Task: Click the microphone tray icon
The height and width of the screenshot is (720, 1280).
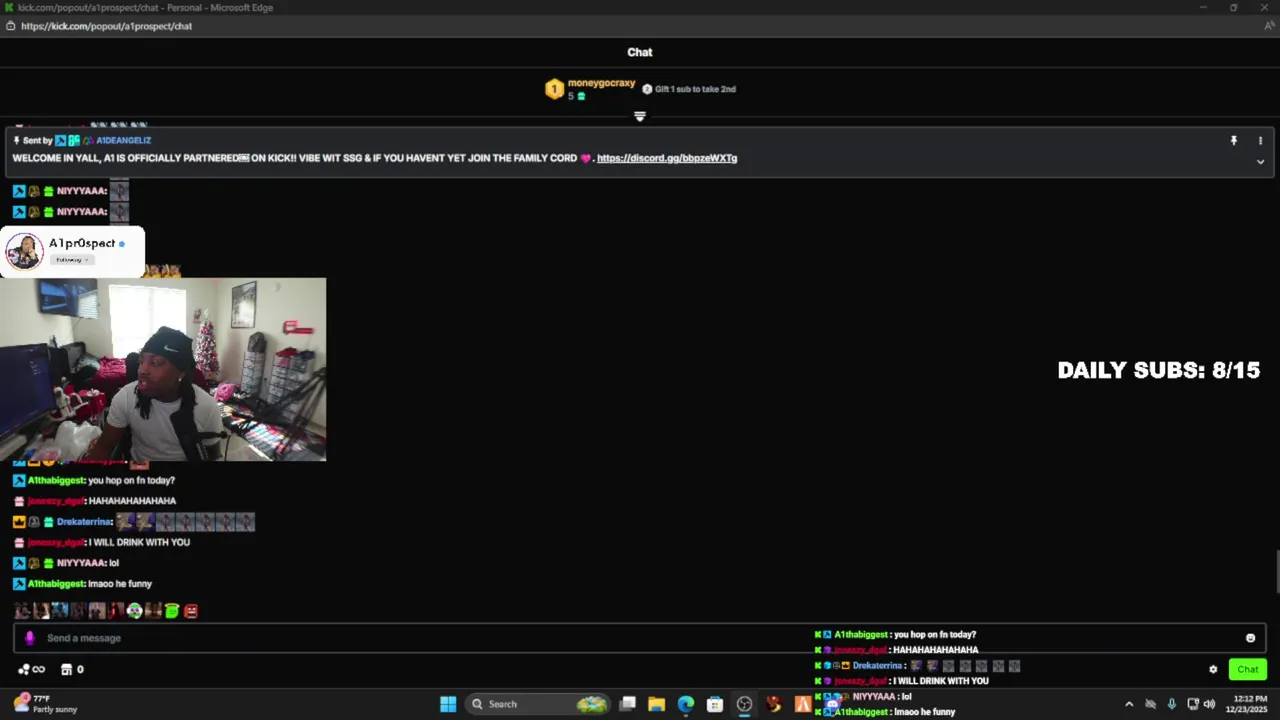Action: tap(1171, 704)
